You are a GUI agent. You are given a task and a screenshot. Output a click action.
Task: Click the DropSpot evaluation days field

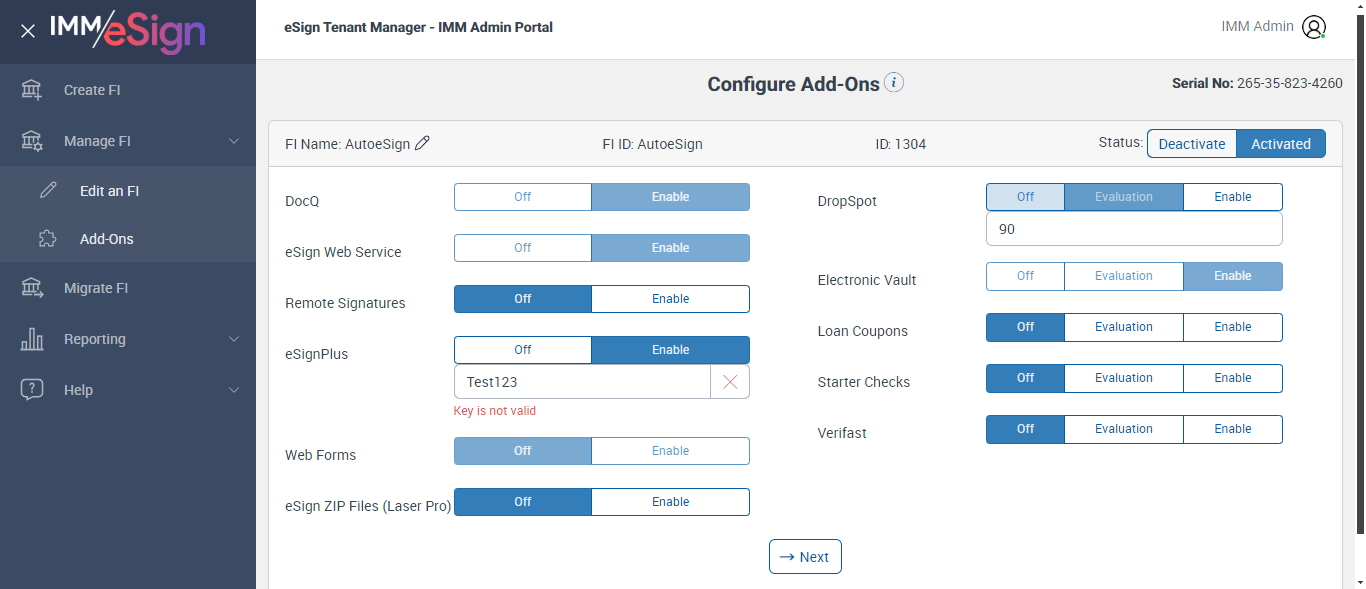pos(1133,229)
